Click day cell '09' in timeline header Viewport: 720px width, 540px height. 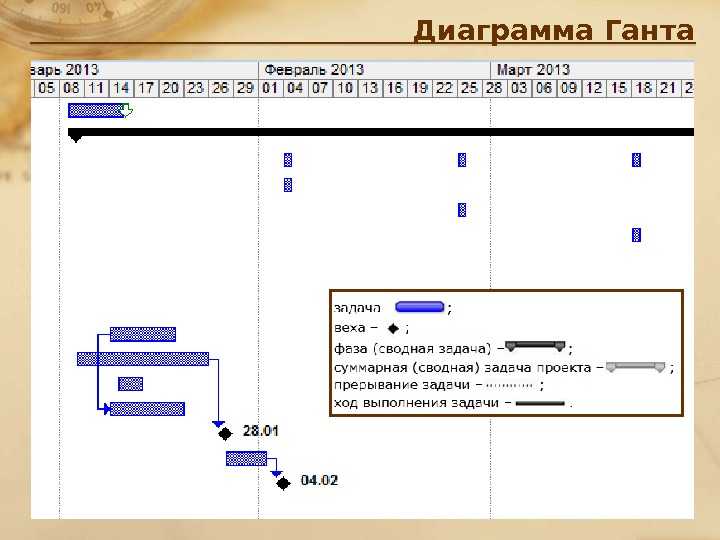(568, 88)
